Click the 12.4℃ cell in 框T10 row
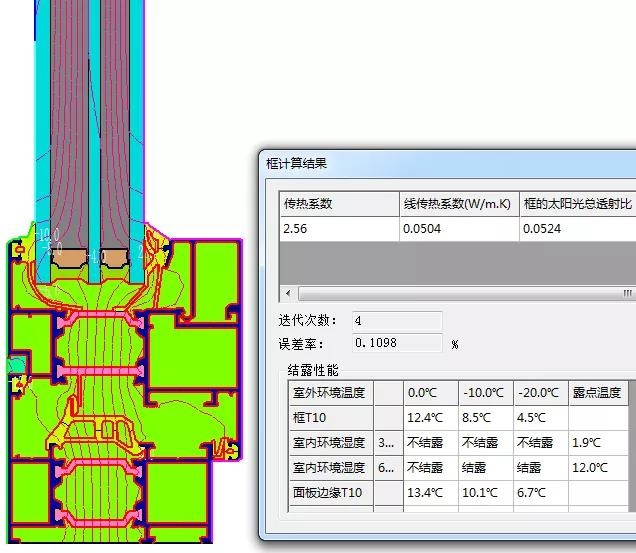 pyautogui.click(x=431, y=418)
